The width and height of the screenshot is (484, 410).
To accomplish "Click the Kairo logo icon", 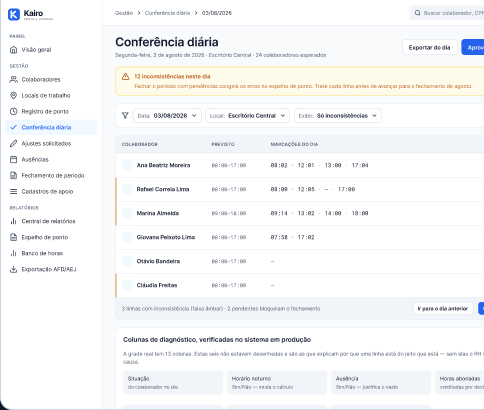I will [14, 15].
